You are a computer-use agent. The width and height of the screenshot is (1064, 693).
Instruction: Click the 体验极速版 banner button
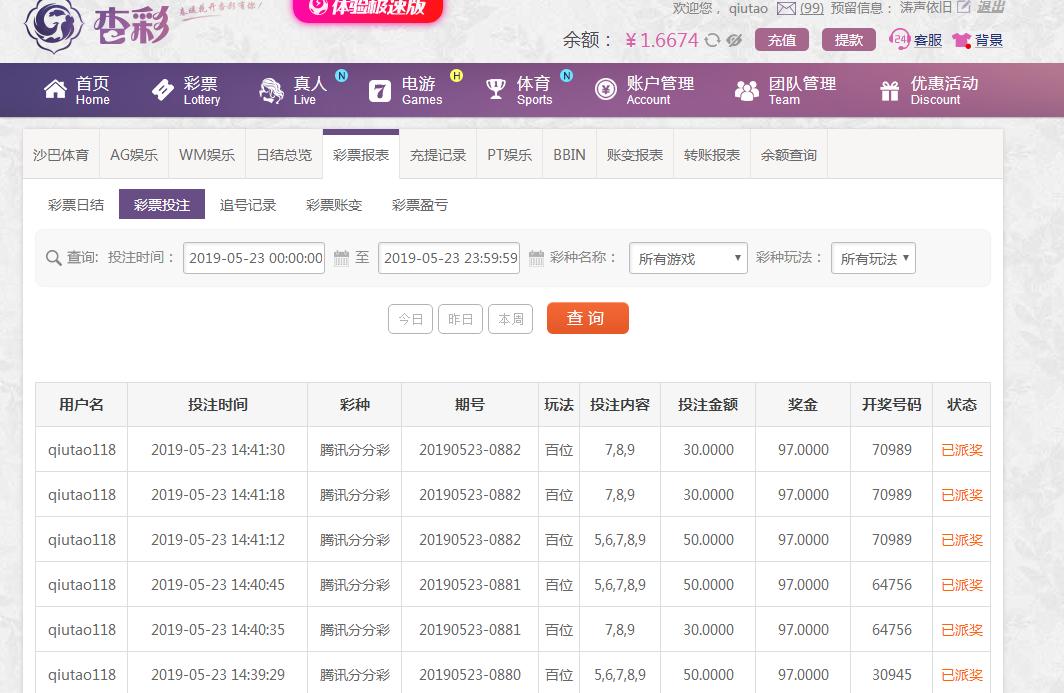[x=368, y=9]
